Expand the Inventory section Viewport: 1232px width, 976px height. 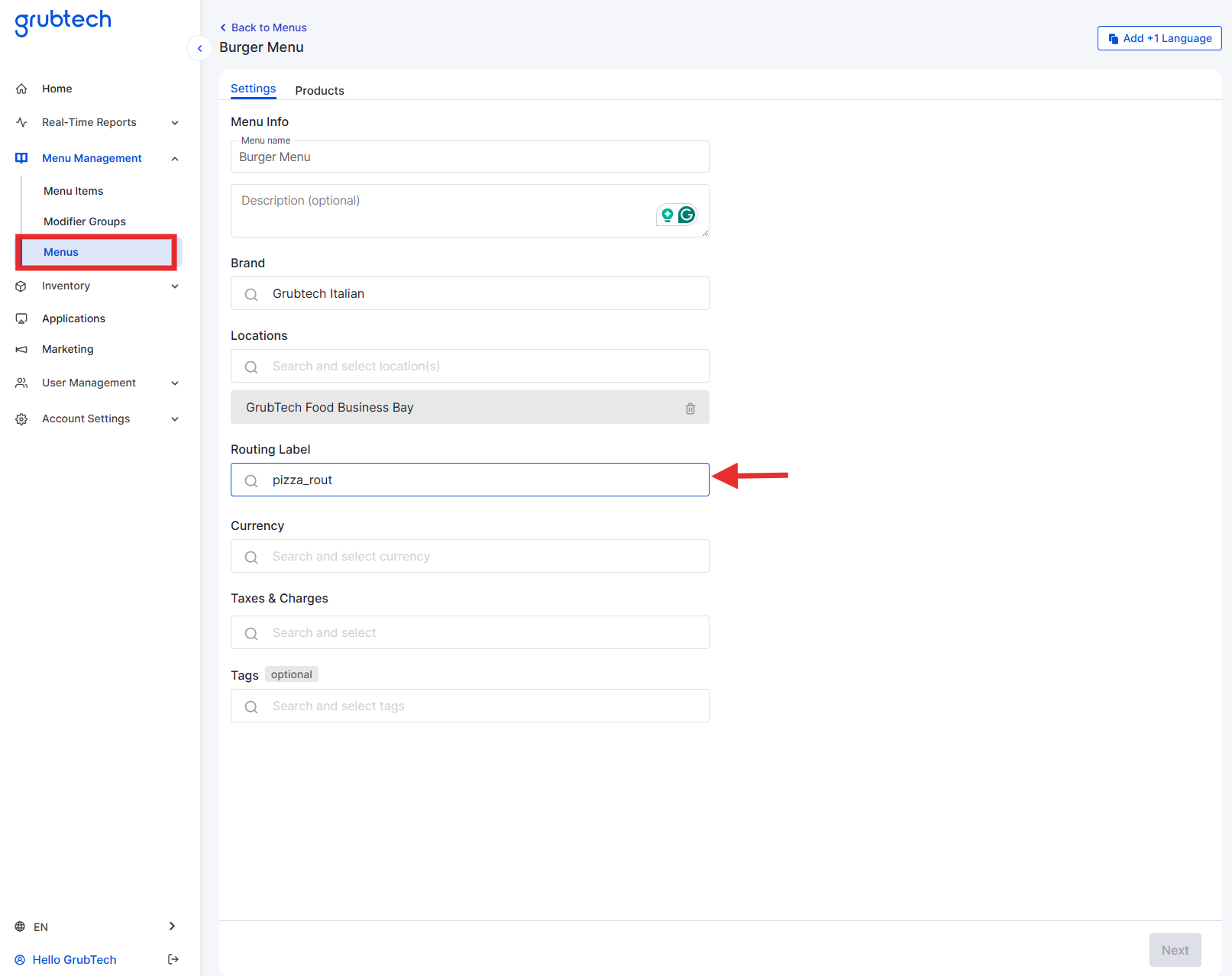click(175, 286)
